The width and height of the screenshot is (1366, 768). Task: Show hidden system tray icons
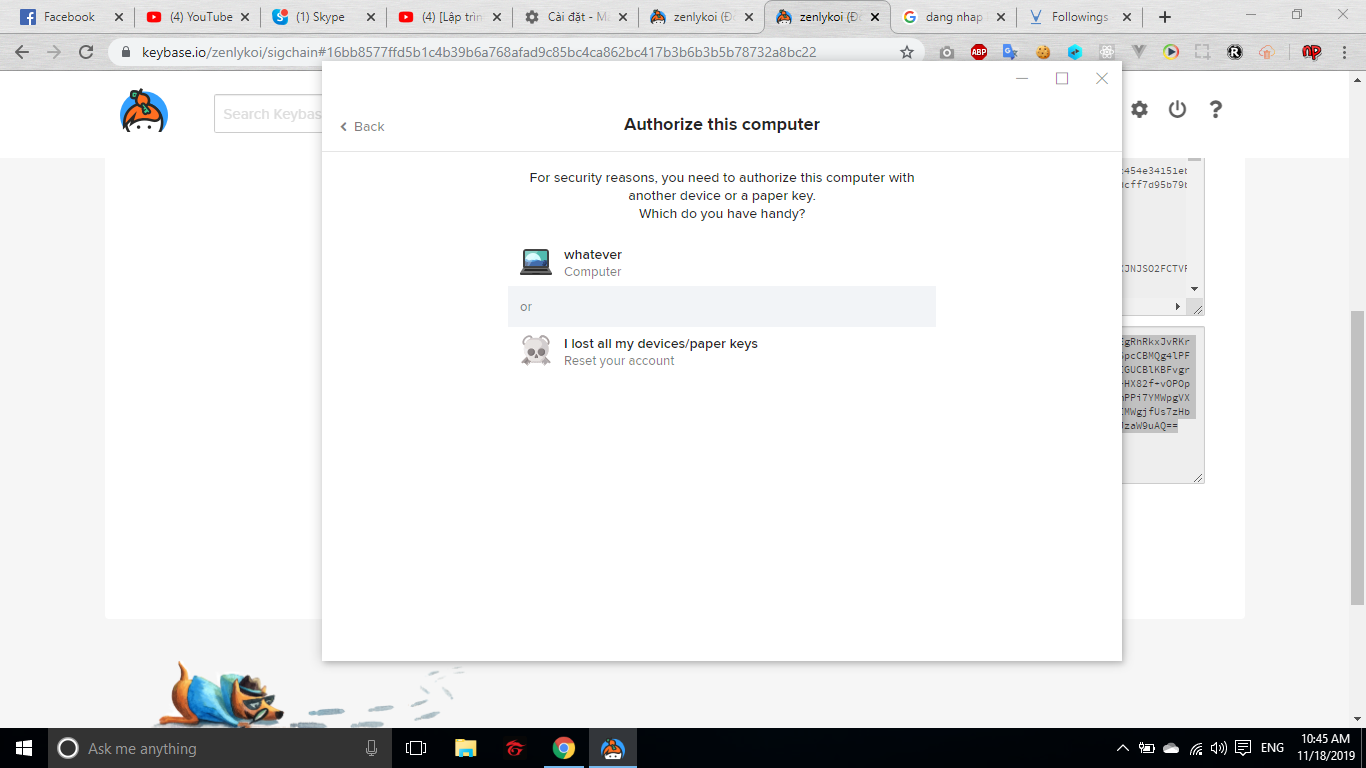[1123, 748]
